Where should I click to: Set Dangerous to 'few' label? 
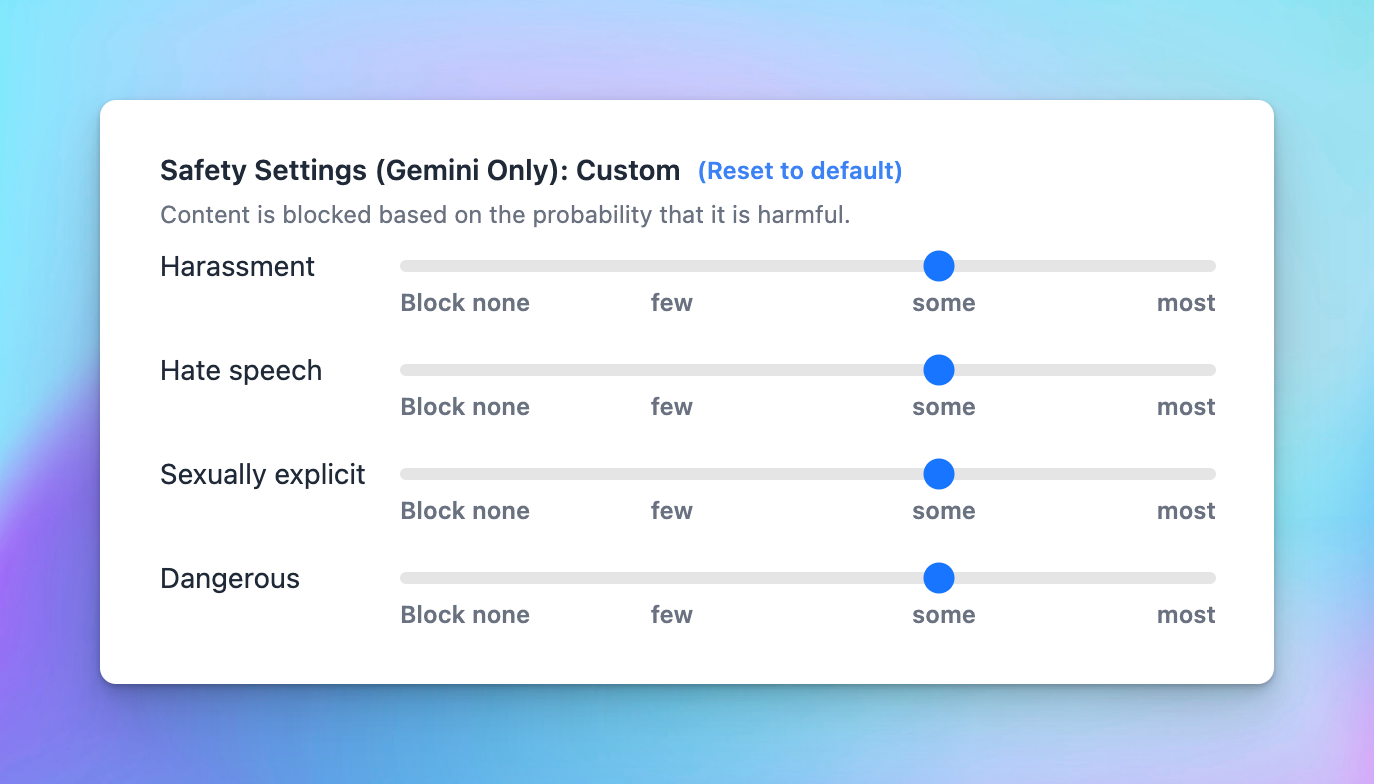tap(672, 615)
